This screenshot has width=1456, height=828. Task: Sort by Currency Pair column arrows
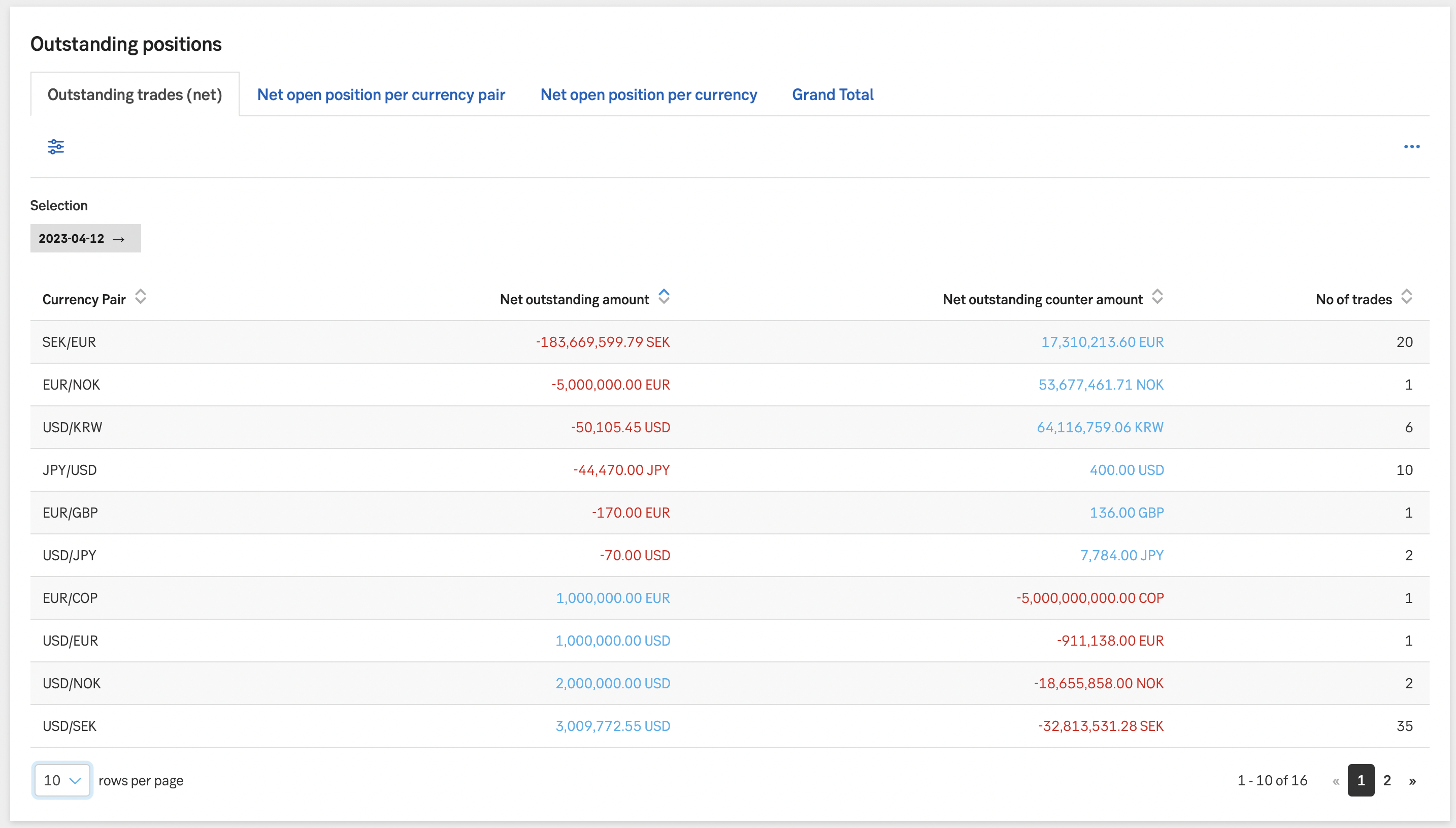(x=141, y=297)
